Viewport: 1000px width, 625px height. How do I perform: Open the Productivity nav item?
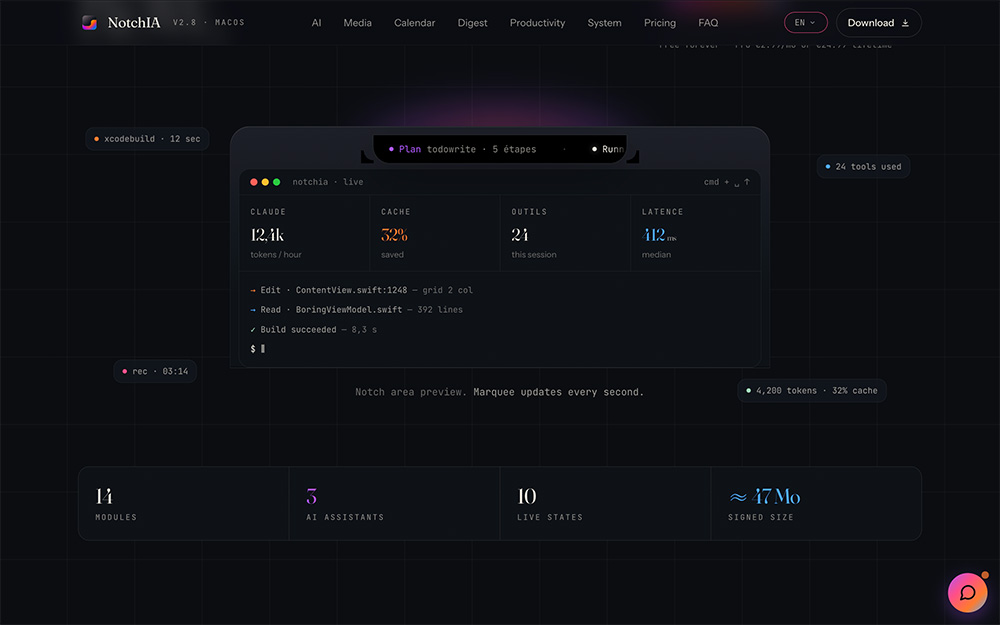537,23
